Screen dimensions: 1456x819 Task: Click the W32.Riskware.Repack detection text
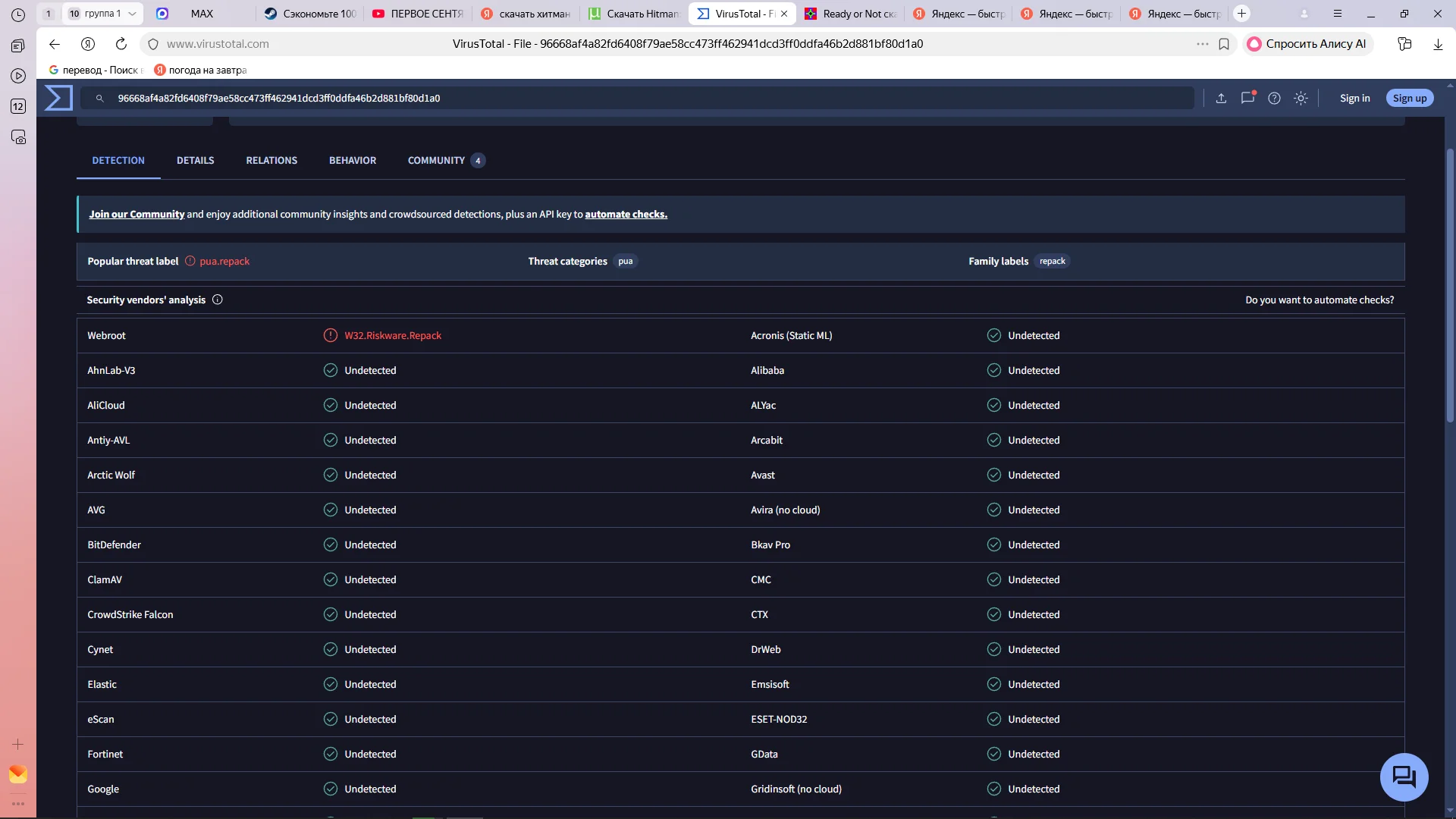393,335
